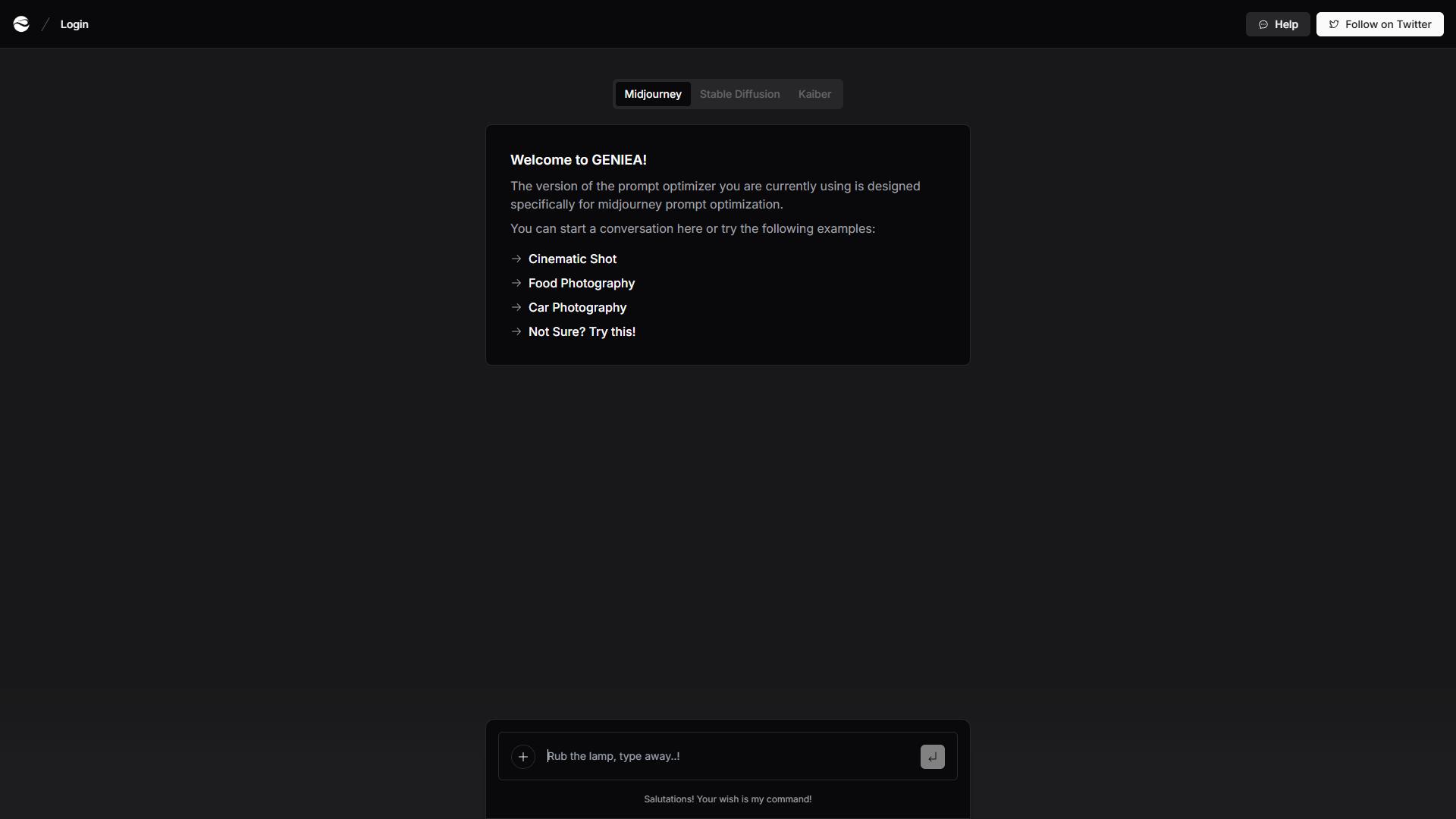1456x819 pixels.
Task: Open the Login link
Action: coord(74,24)
